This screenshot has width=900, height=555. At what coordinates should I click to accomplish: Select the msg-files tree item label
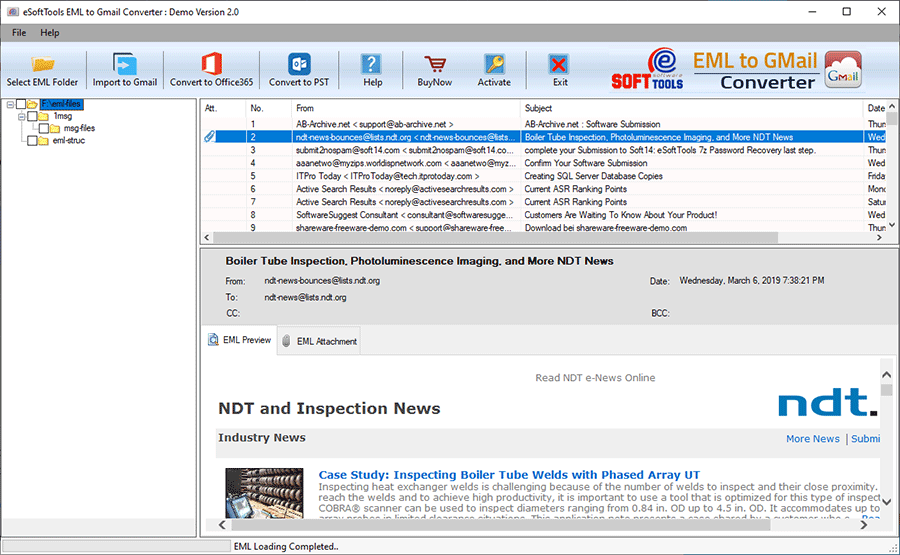click(79, 128)
